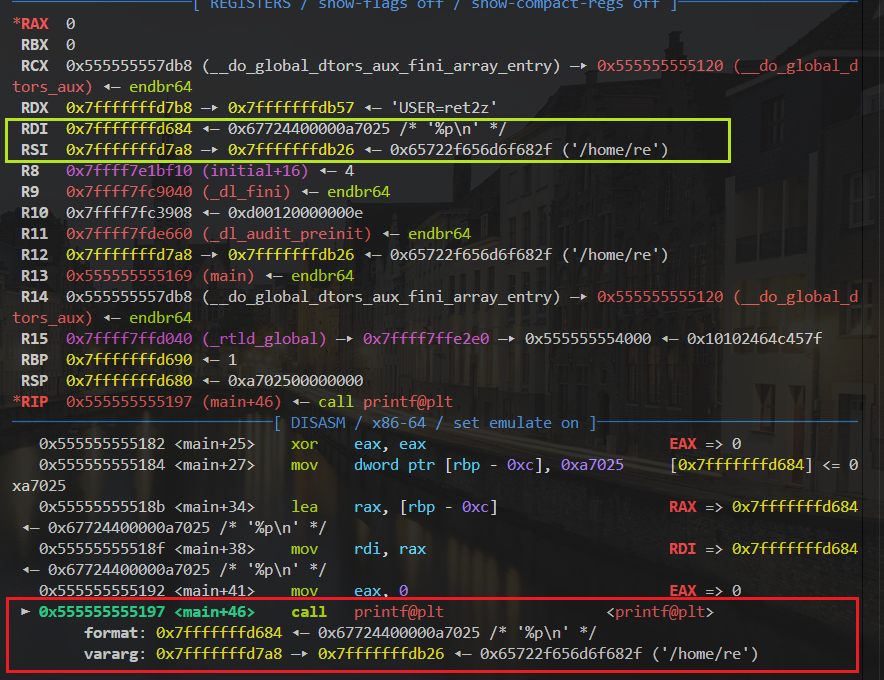Select the RSI register label
The image size is (884, 680).
33,150
